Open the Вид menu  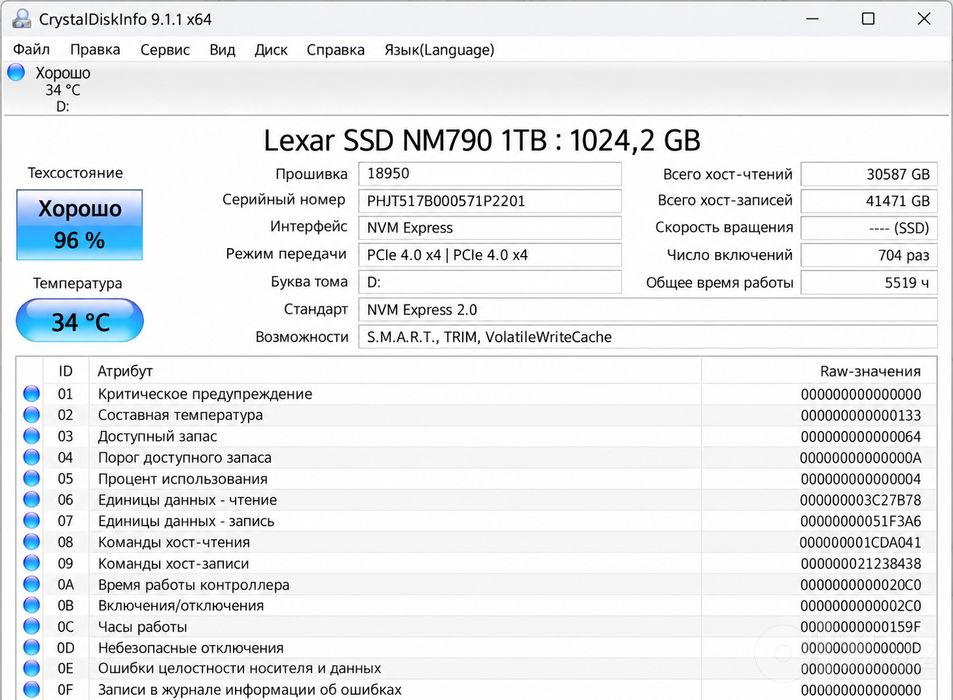pyautogui.click(x=222, y=49)
